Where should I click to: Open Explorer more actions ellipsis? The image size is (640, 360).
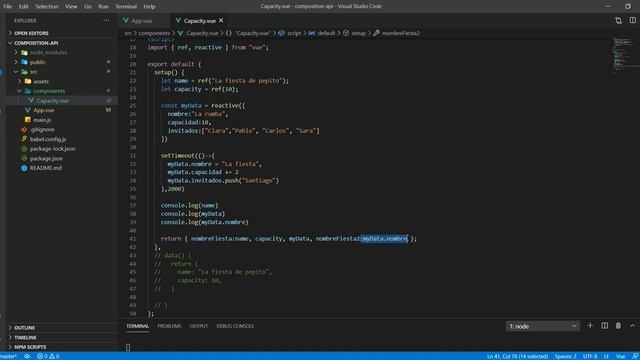point(107,20)
